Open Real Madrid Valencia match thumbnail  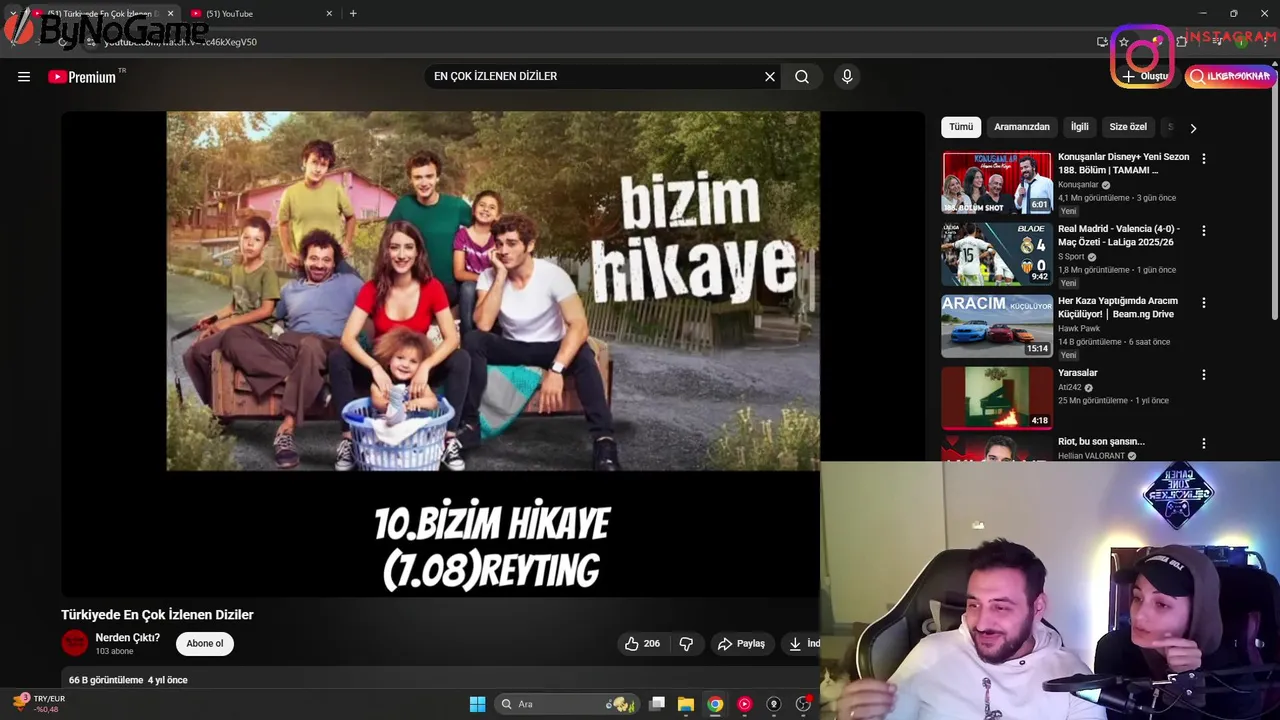coord(997,255)
